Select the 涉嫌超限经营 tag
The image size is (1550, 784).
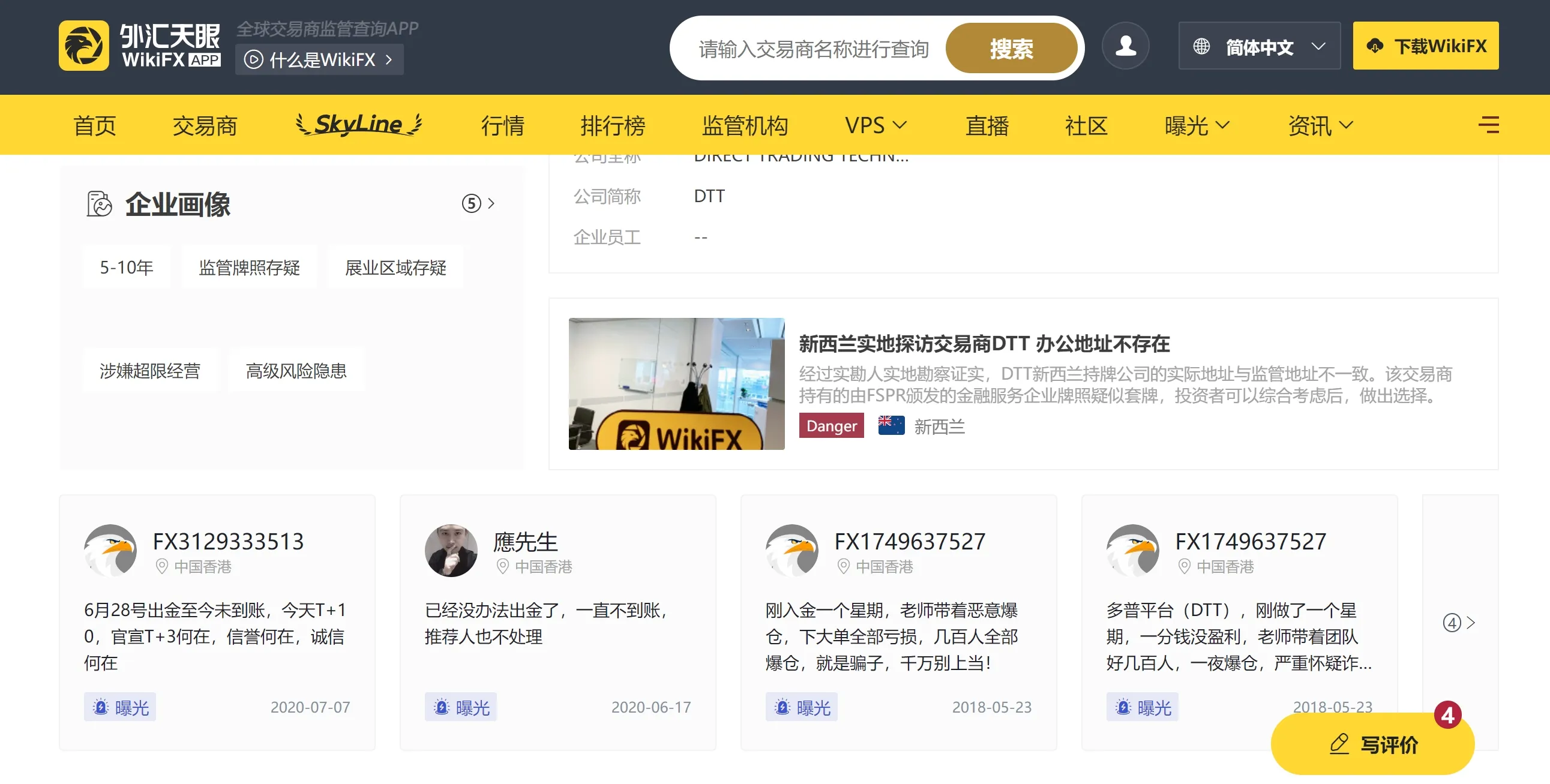150,370
